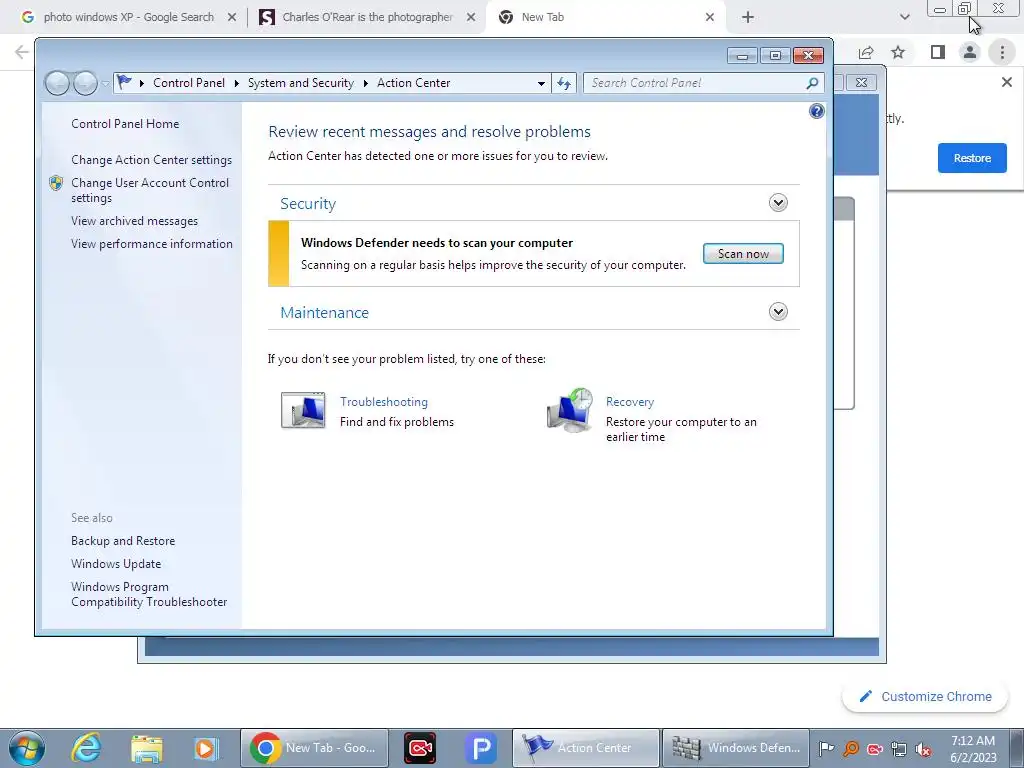Open Windows Program Compatibility Troubleshooter link
1024x768 pixels.
point(149,594)
